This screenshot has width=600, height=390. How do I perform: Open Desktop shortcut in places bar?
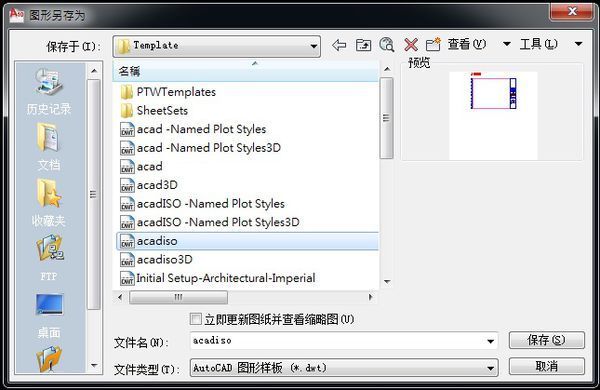[x=49, y=316]
